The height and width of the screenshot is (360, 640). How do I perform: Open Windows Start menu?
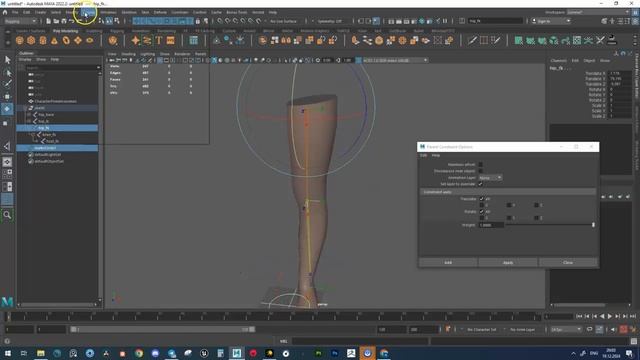click(7, 353)
